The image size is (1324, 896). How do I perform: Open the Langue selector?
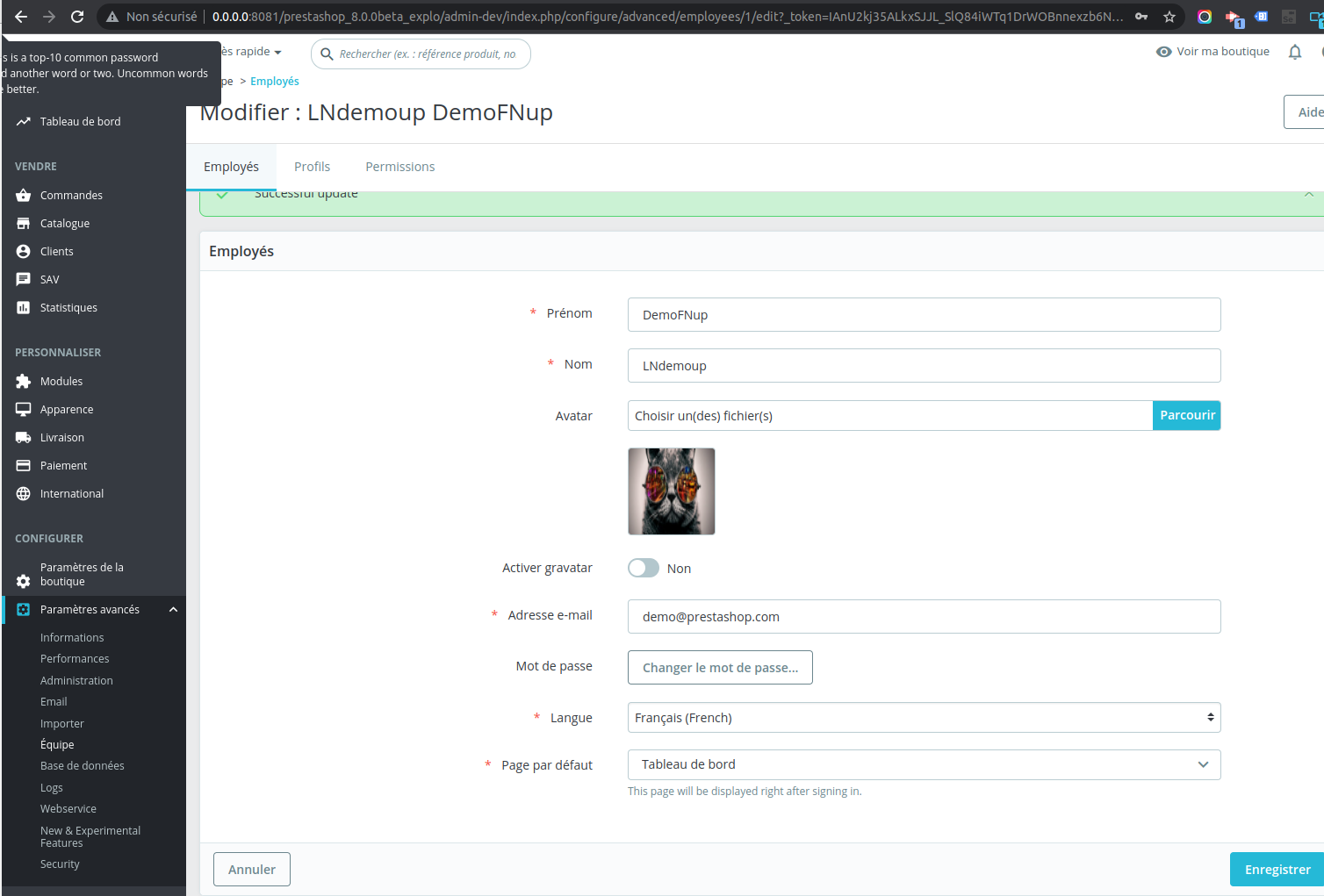click(924, 717)
